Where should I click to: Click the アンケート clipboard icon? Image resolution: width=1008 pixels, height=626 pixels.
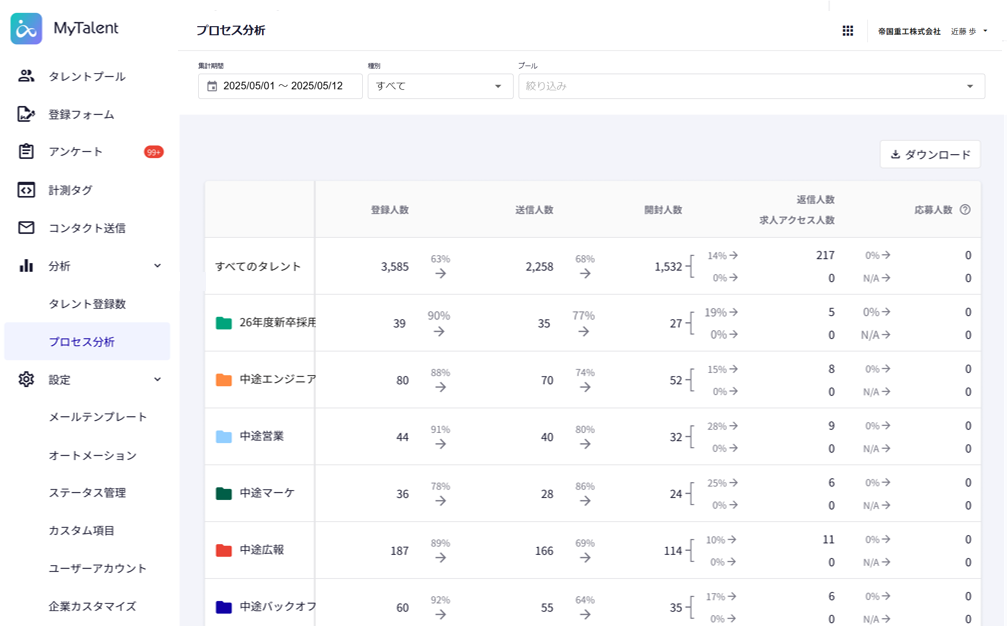(27, 152)
